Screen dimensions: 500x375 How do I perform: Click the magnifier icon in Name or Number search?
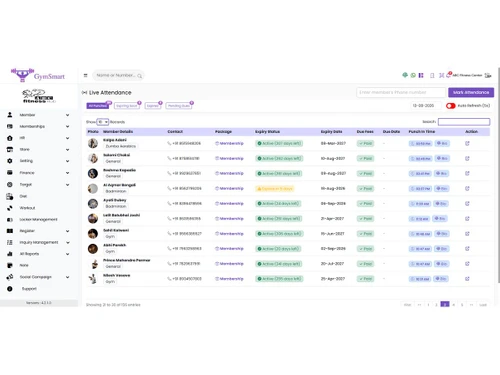point(139,76)
